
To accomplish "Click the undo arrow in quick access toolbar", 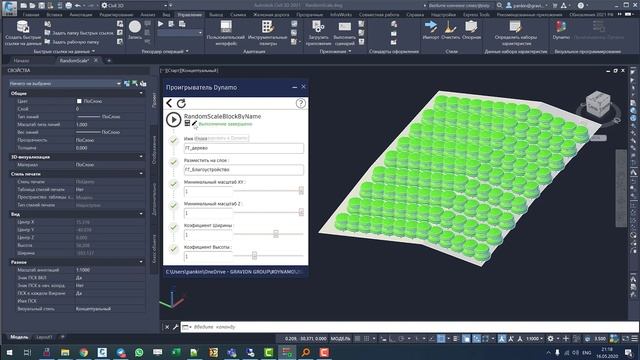I will point(78,6).
